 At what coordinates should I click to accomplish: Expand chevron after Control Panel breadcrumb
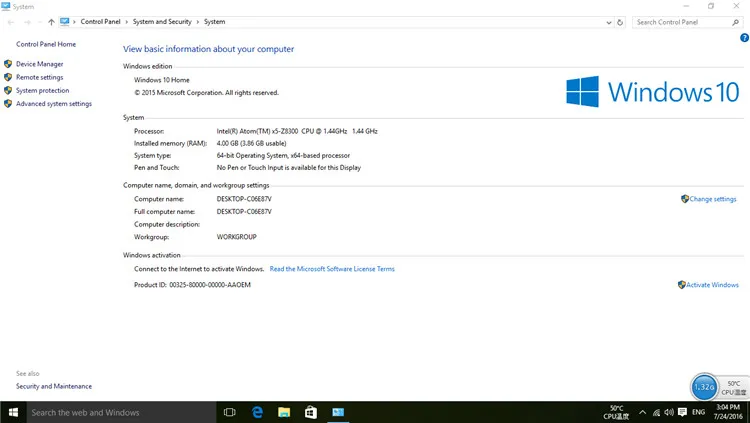(127, 22)
